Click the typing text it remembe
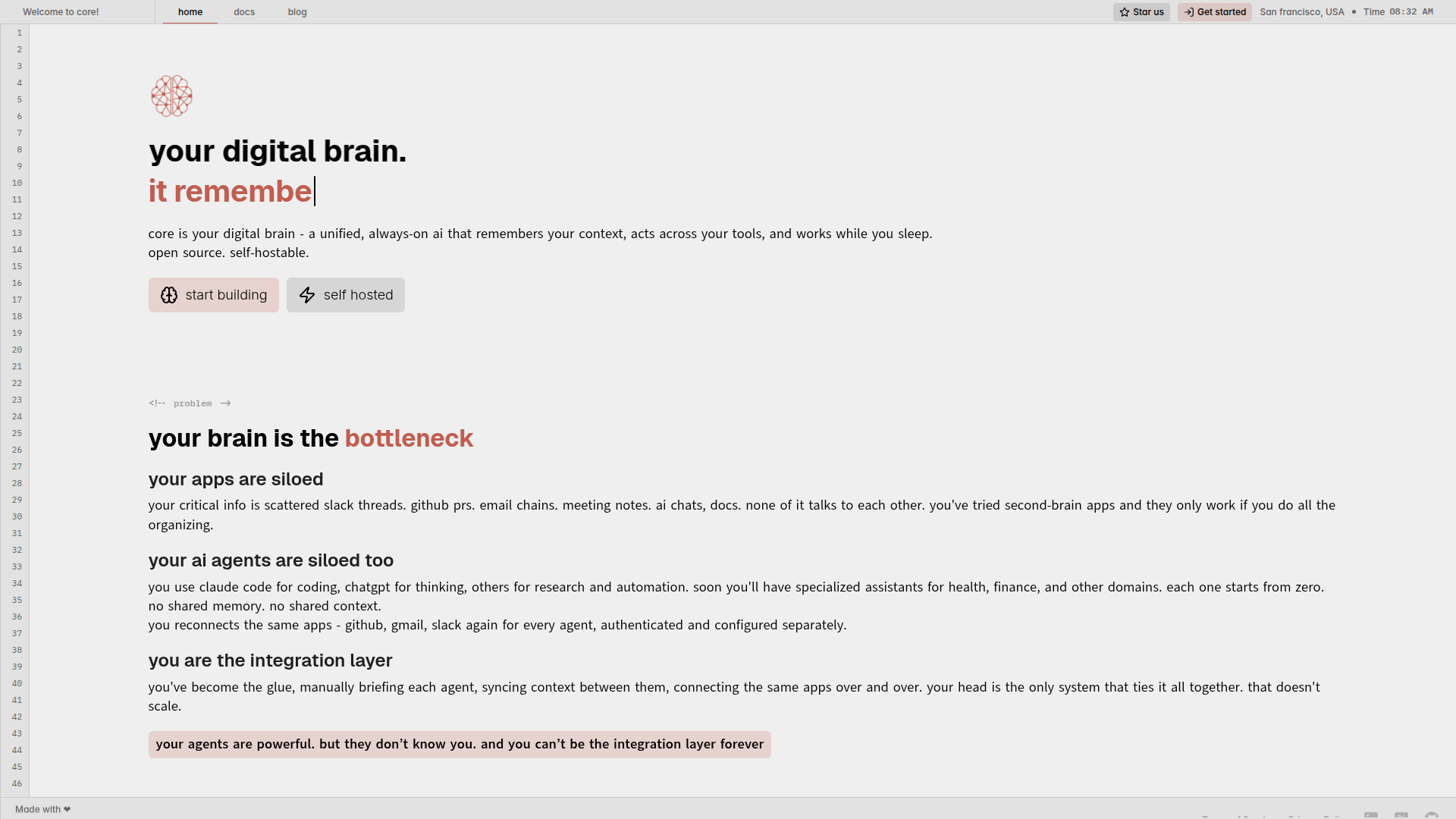Screen dimensions: 1456x819 point(230,191)
